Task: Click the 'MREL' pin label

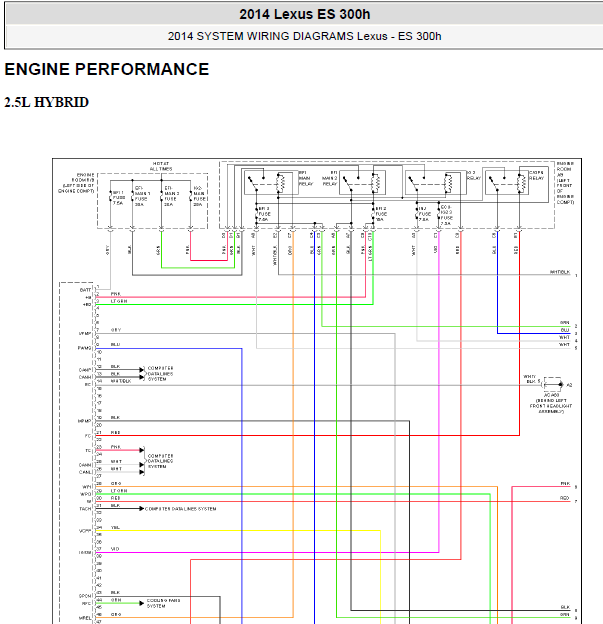Action: coord(85,618)
